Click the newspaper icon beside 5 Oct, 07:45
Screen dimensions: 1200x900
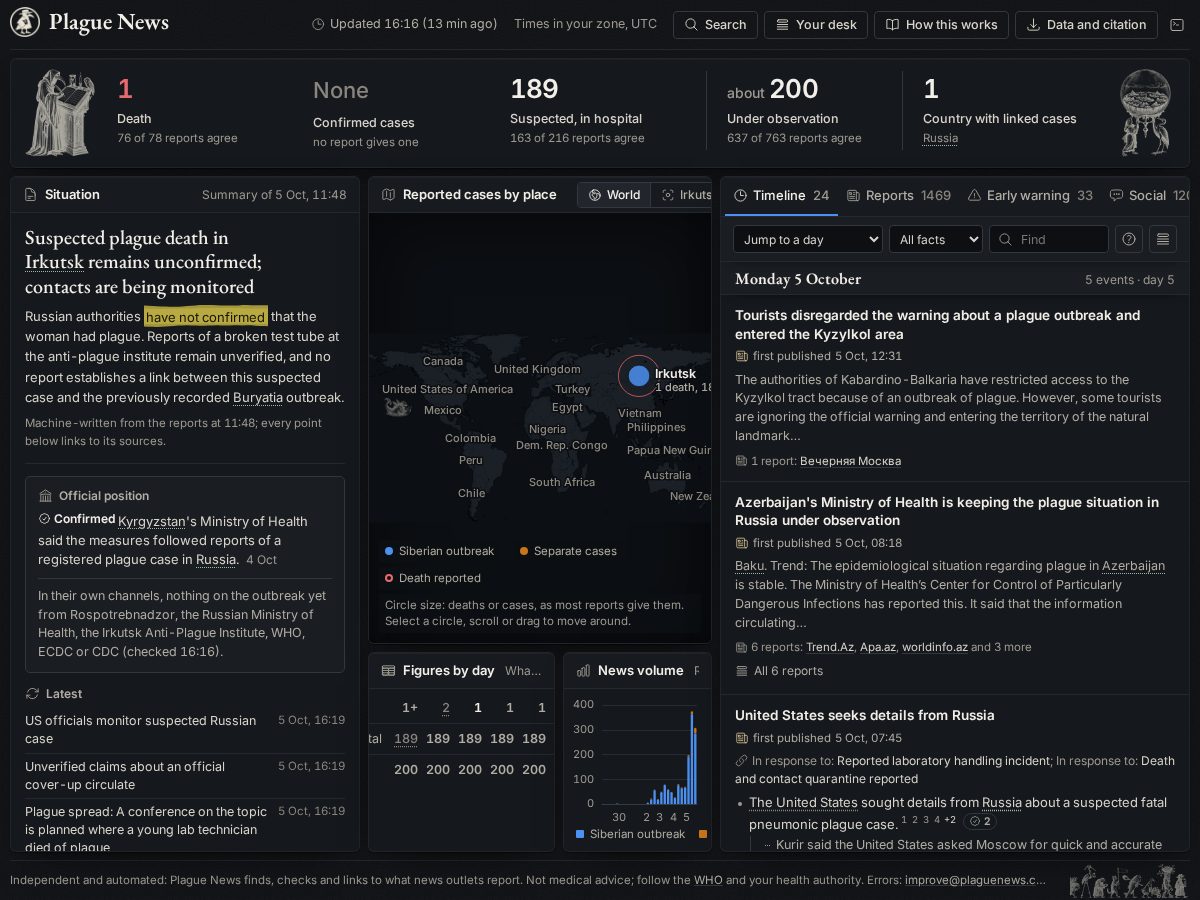coord(741,738)
